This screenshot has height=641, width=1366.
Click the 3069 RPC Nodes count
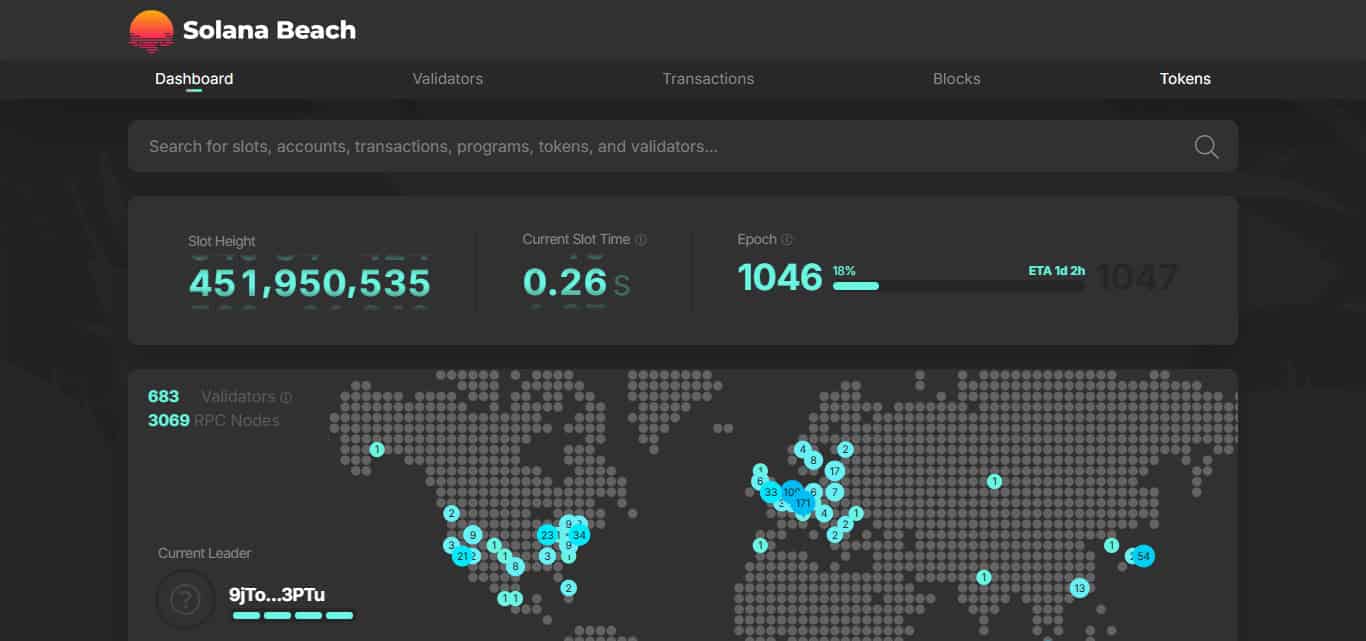pos(169,420)
